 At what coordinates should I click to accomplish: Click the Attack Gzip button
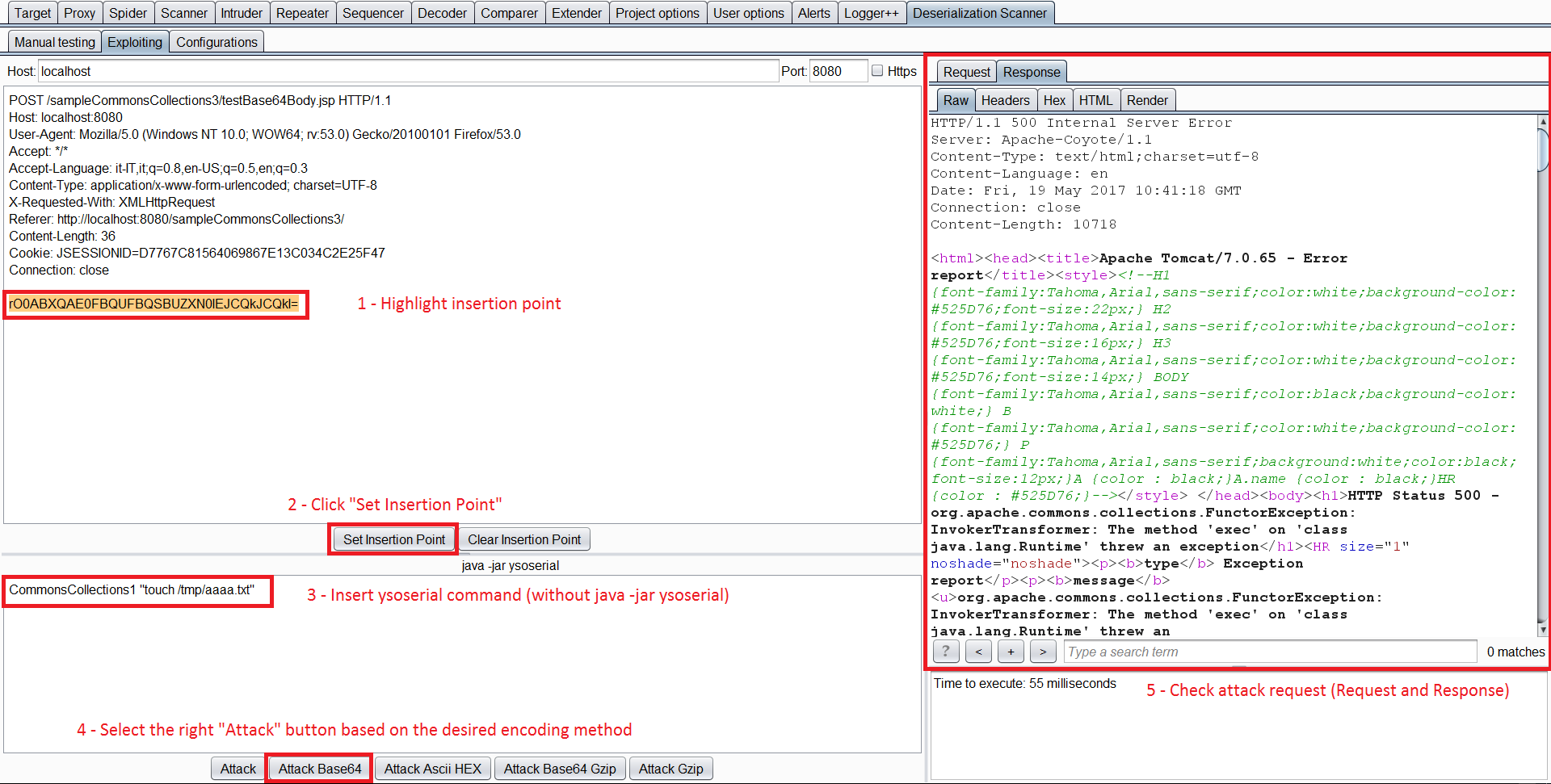coord(670,768)
